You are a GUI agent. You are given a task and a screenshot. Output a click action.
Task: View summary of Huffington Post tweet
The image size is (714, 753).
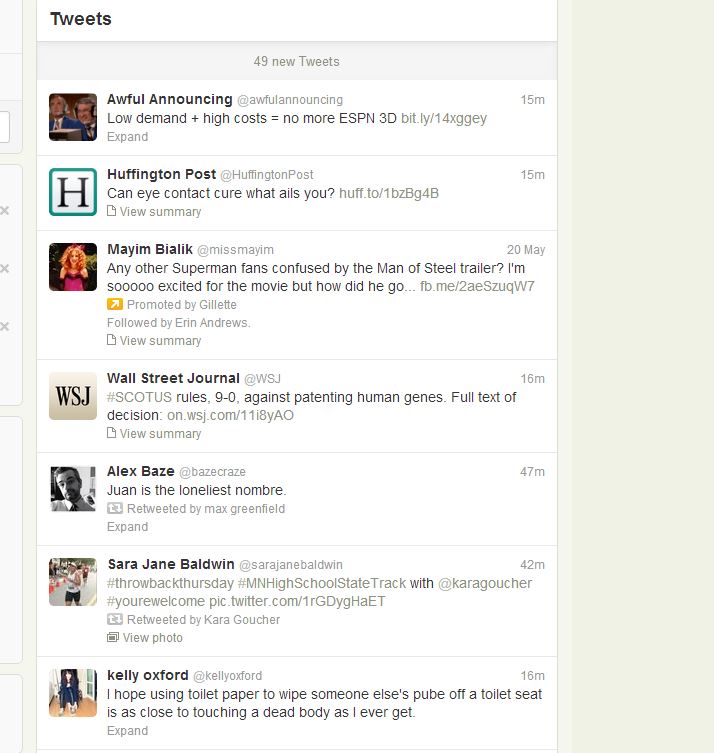pyautogui.click(x=154, y=212)
